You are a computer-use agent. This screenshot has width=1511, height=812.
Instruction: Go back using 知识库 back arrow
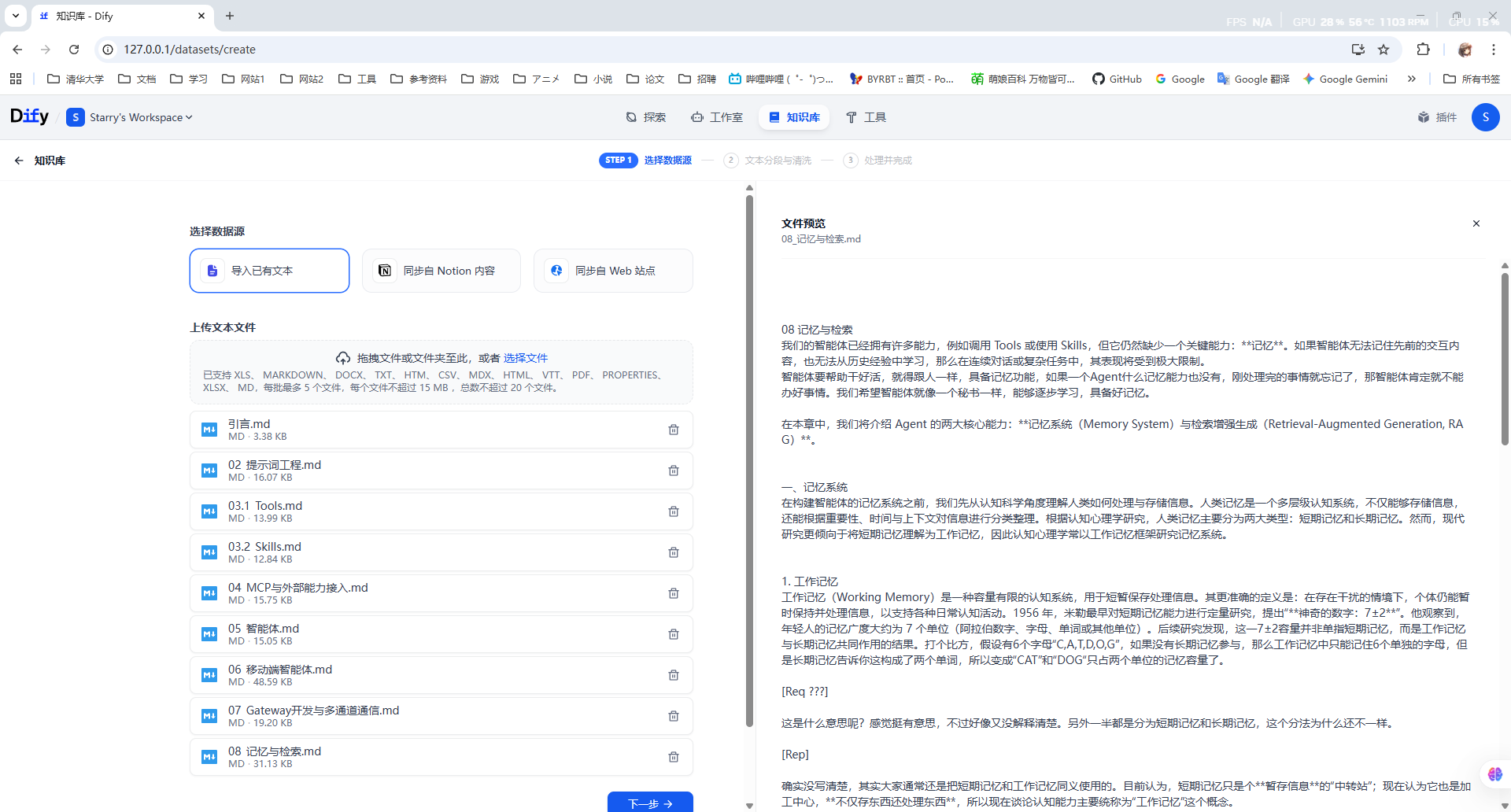(19, 161)
